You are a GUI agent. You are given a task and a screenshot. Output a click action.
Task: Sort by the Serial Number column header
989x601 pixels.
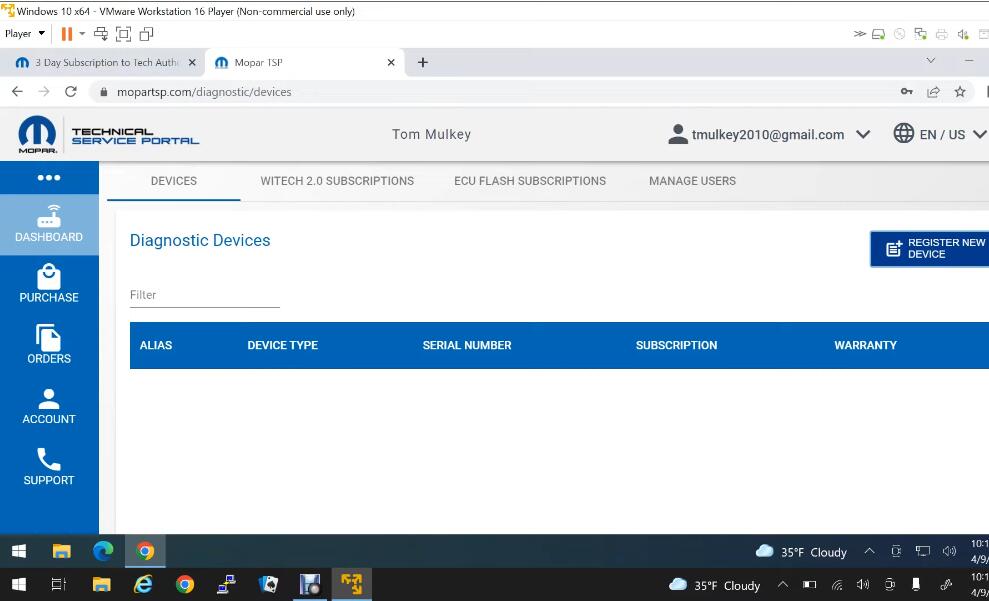(x=467, y=346)
